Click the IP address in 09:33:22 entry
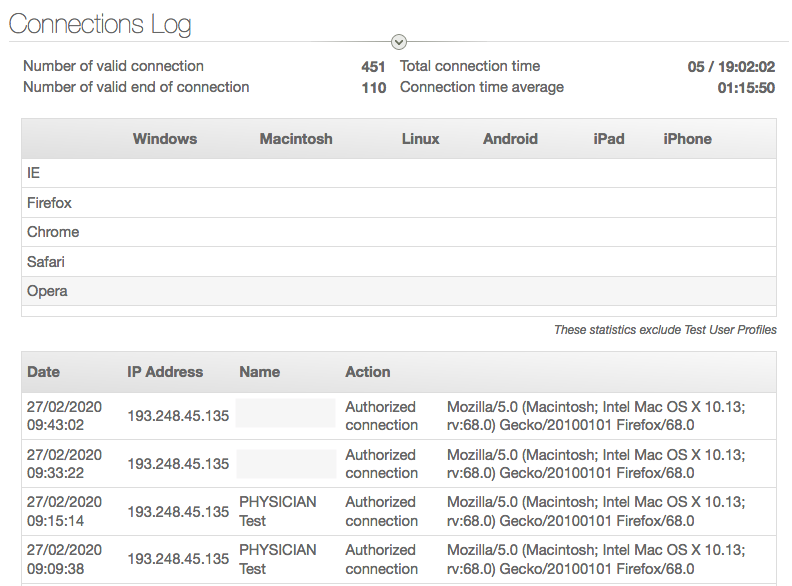 tap(178, 464)
